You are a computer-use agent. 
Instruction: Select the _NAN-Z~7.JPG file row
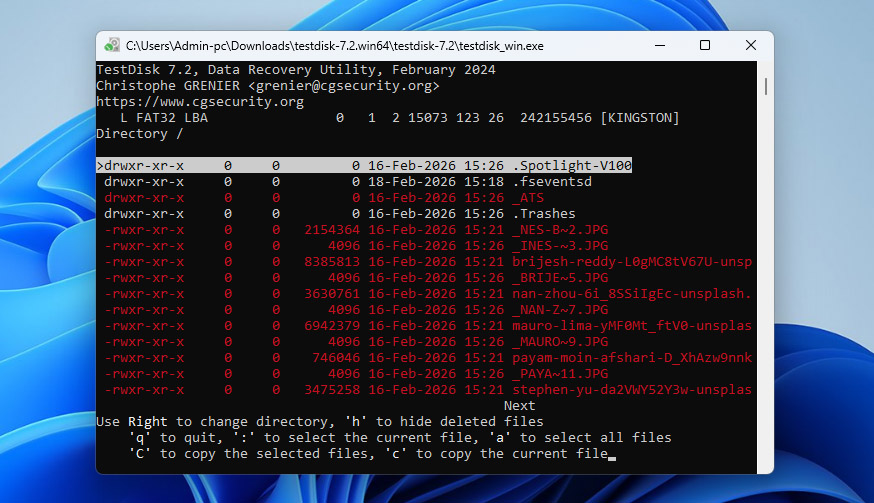coord(356,309)
